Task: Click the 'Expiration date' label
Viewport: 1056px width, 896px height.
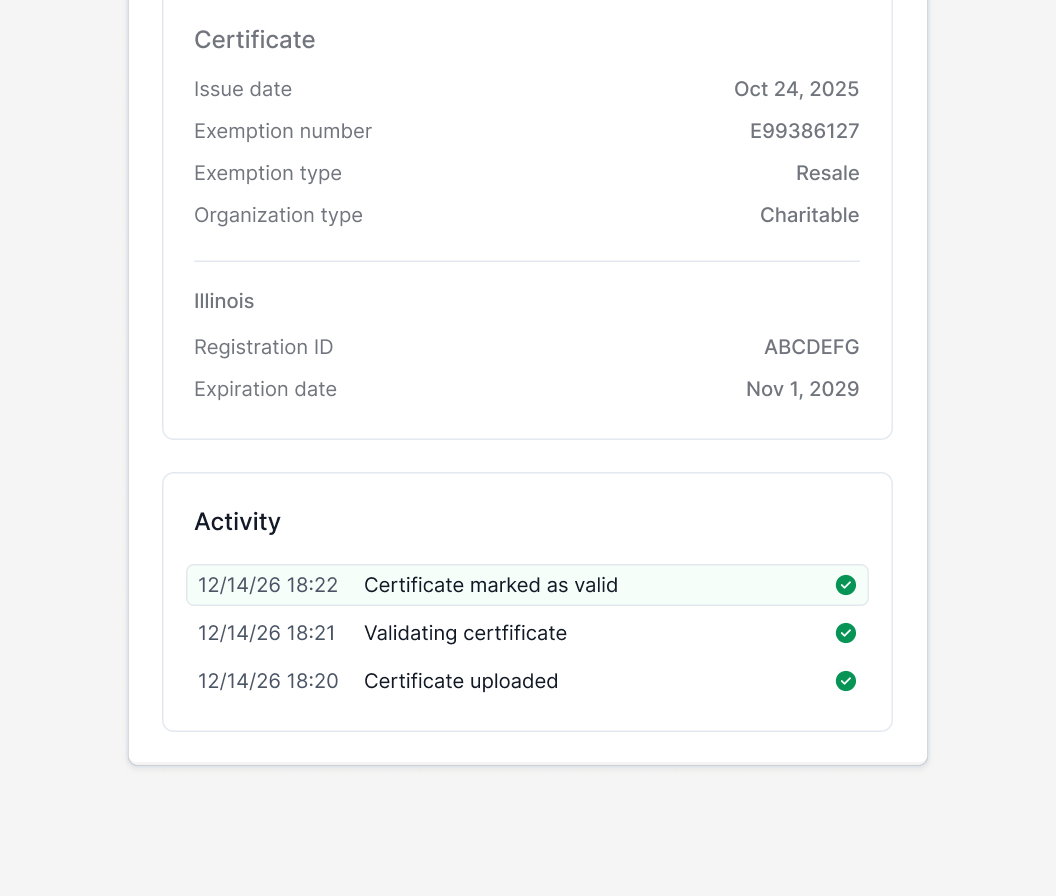Action: tap(265, 389)
